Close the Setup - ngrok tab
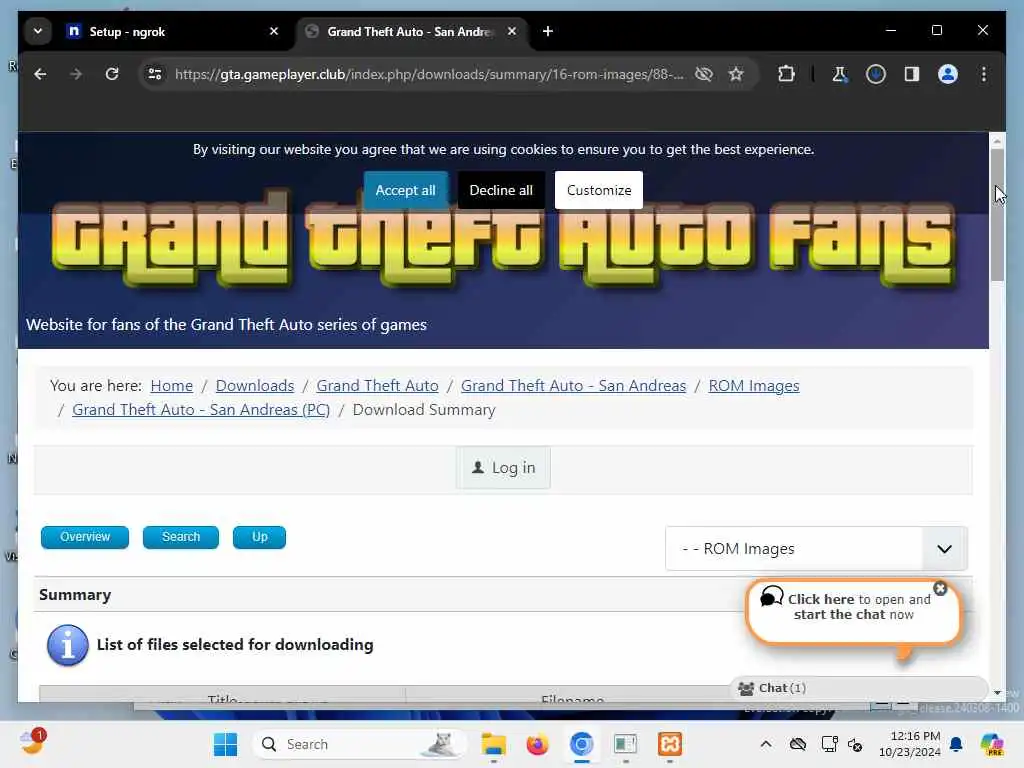Viewport: 1024px width, 768px height. [274, 31]
